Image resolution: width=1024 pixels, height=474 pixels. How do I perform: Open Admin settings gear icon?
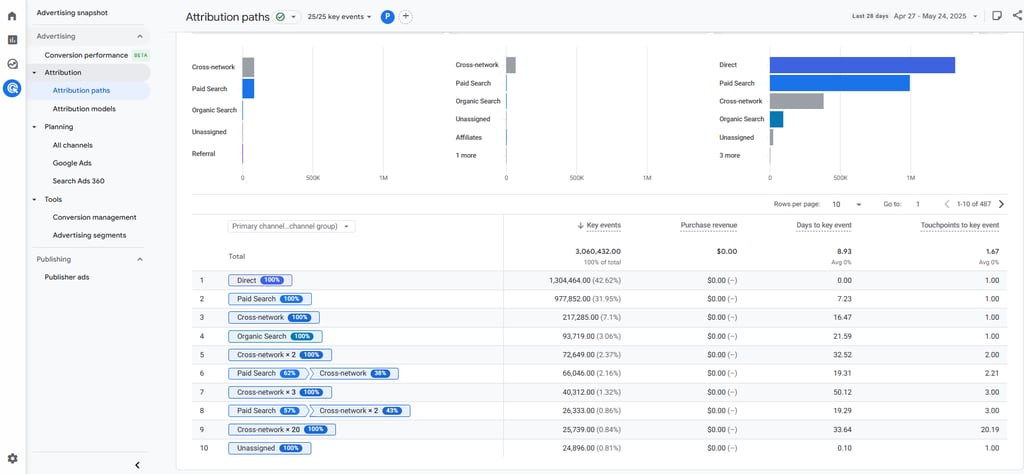click(x=12, y=458)
